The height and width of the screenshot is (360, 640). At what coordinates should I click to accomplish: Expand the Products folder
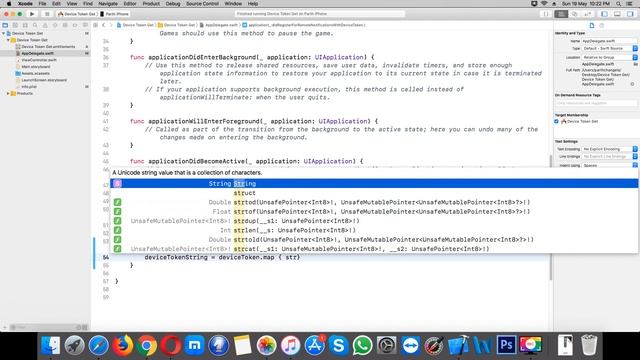8,93
